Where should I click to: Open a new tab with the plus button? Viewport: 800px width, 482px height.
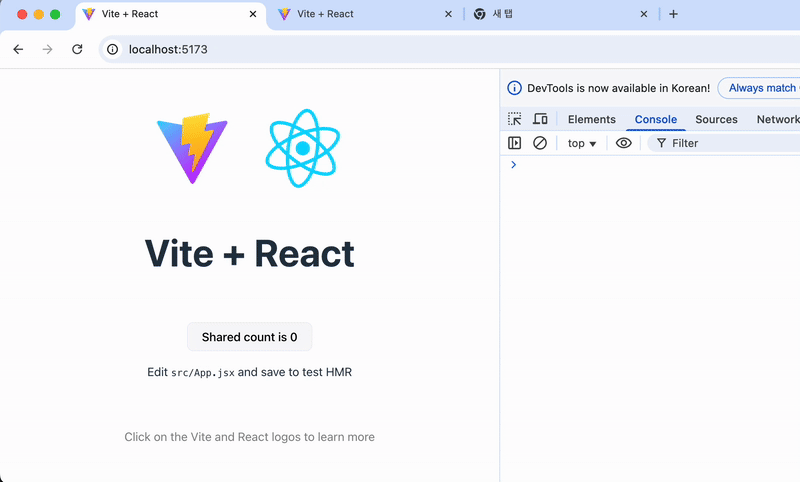673,14
